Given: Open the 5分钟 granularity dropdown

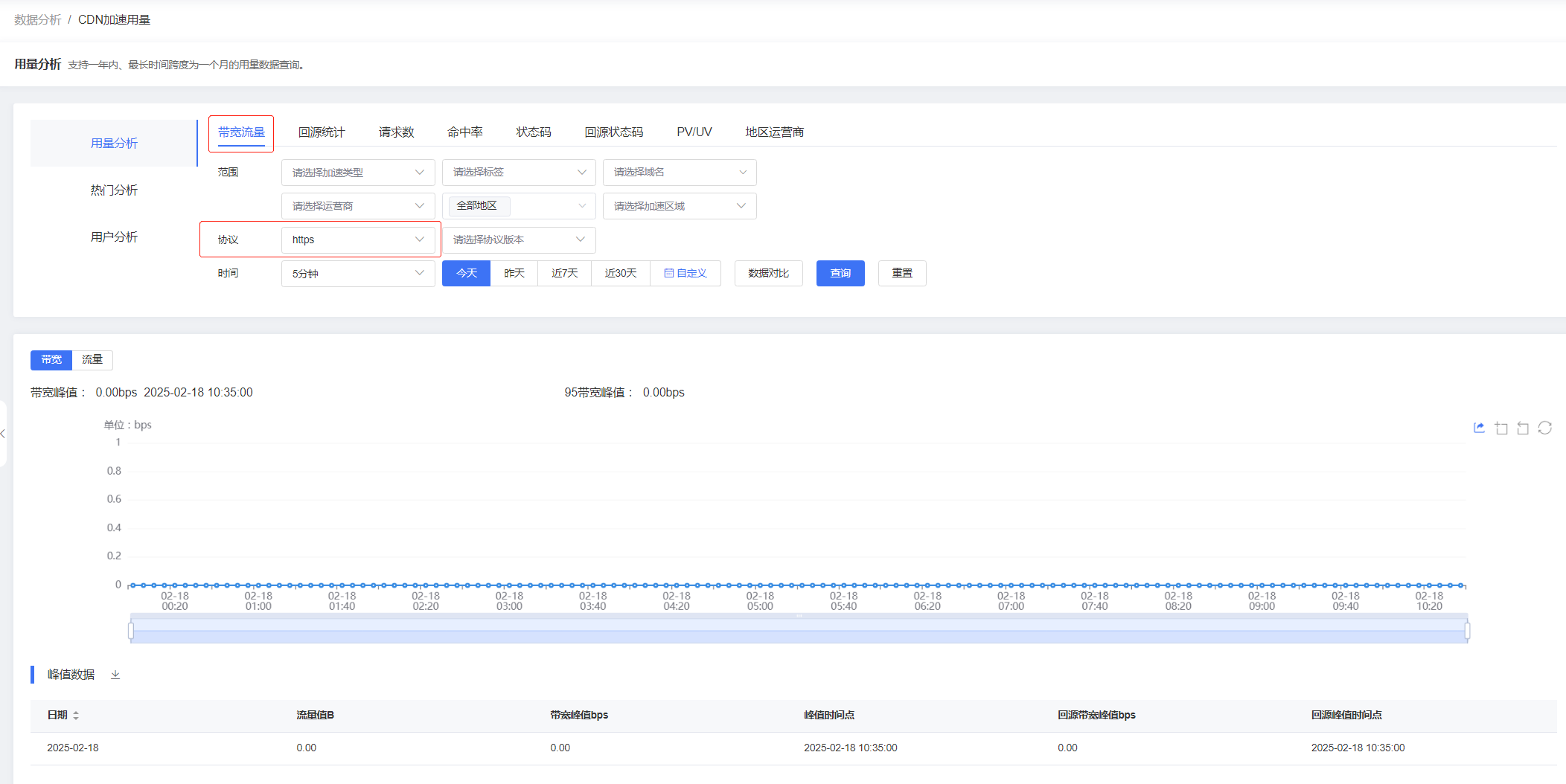Looking at the screenshot, I should (x=358, y=274).
